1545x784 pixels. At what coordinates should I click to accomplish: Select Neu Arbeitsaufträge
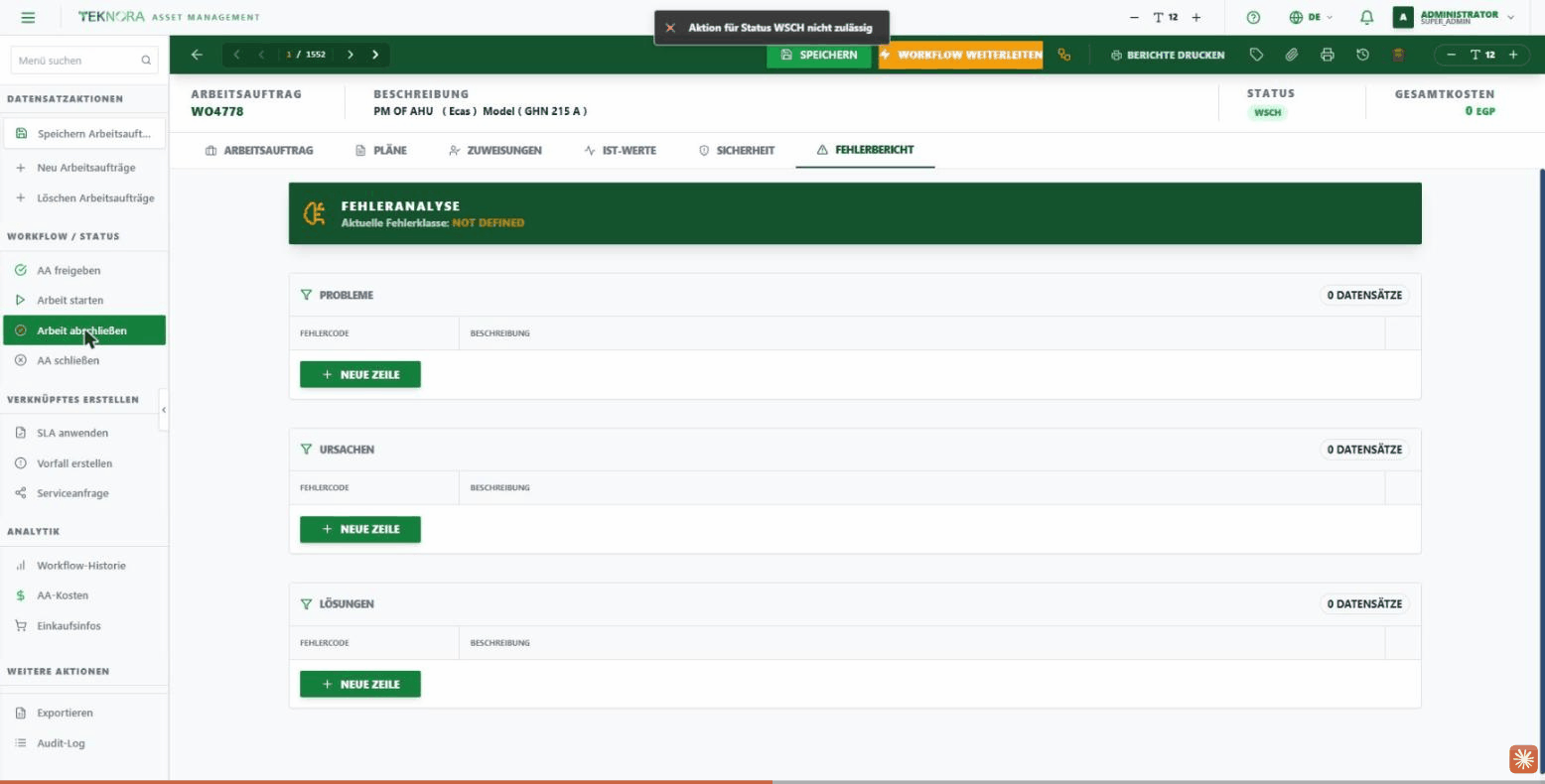coord(84,168)
